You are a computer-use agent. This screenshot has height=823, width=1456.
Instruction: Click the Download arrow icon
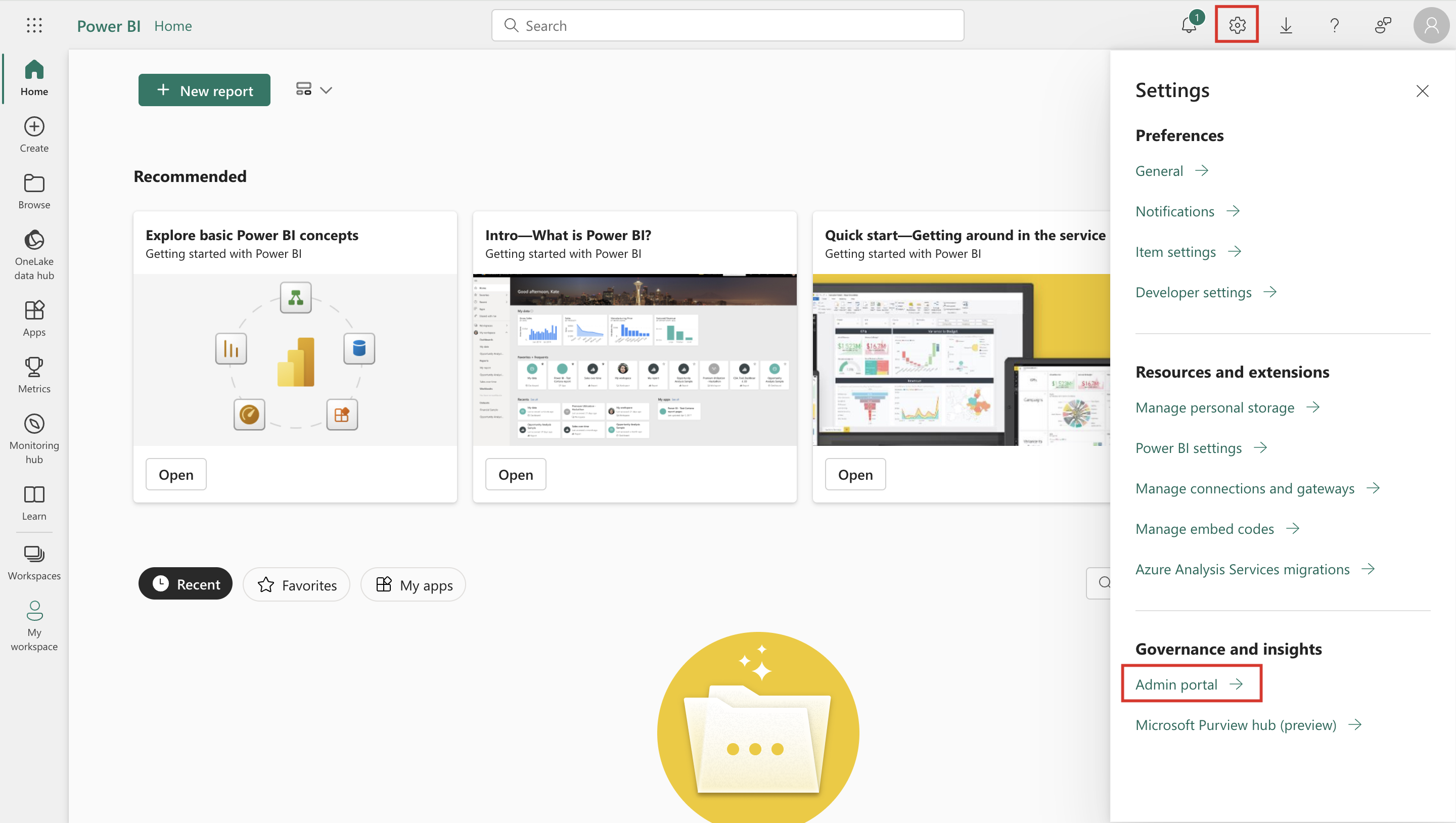tap(1285, 25)
